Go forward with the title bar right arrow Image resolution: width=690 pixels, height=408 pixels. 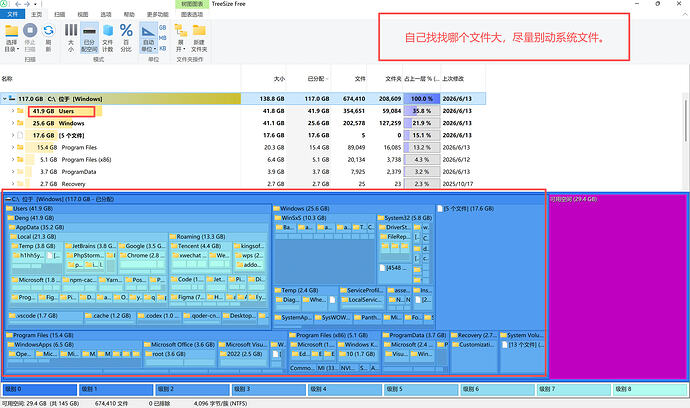(27, 4)
